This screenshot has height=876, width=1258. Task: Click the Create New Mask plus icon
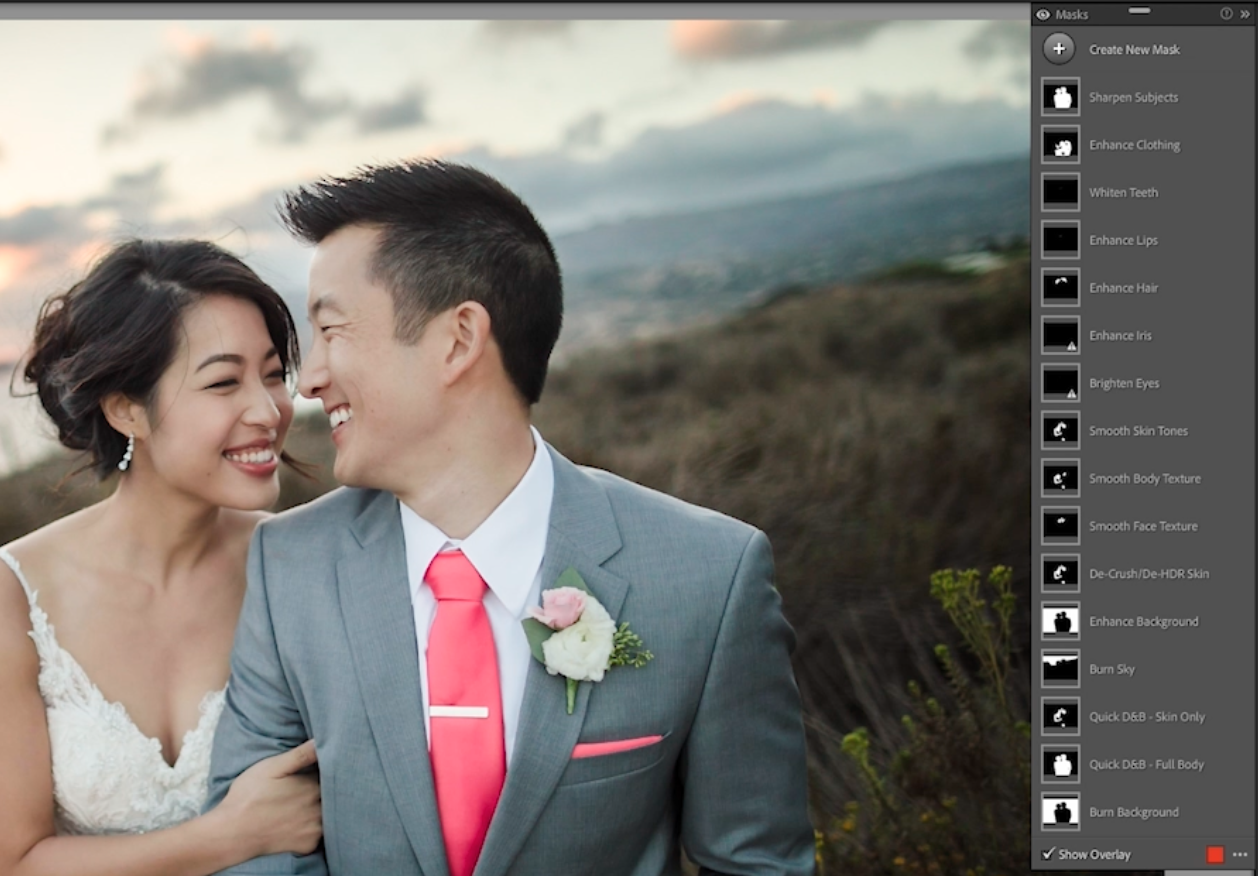point(1059,49)
